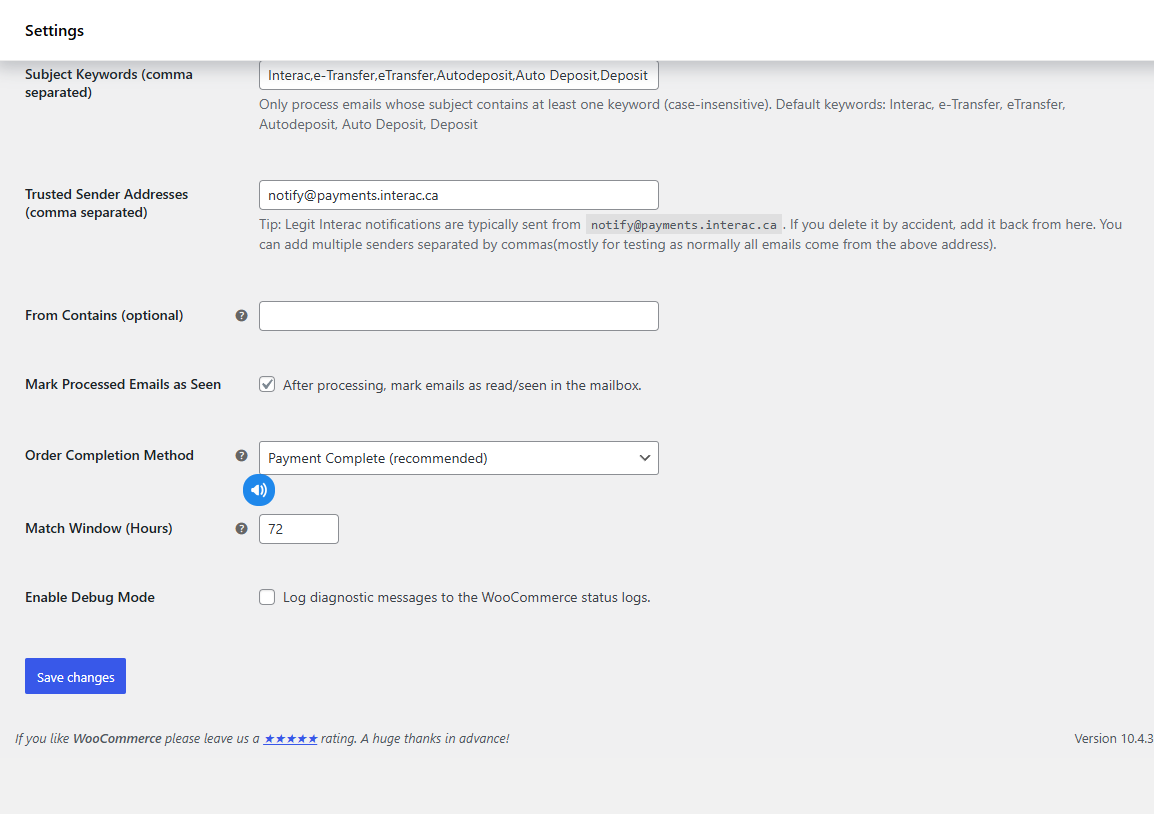Select the Trusted Sender Addresses field

point(458,194)
